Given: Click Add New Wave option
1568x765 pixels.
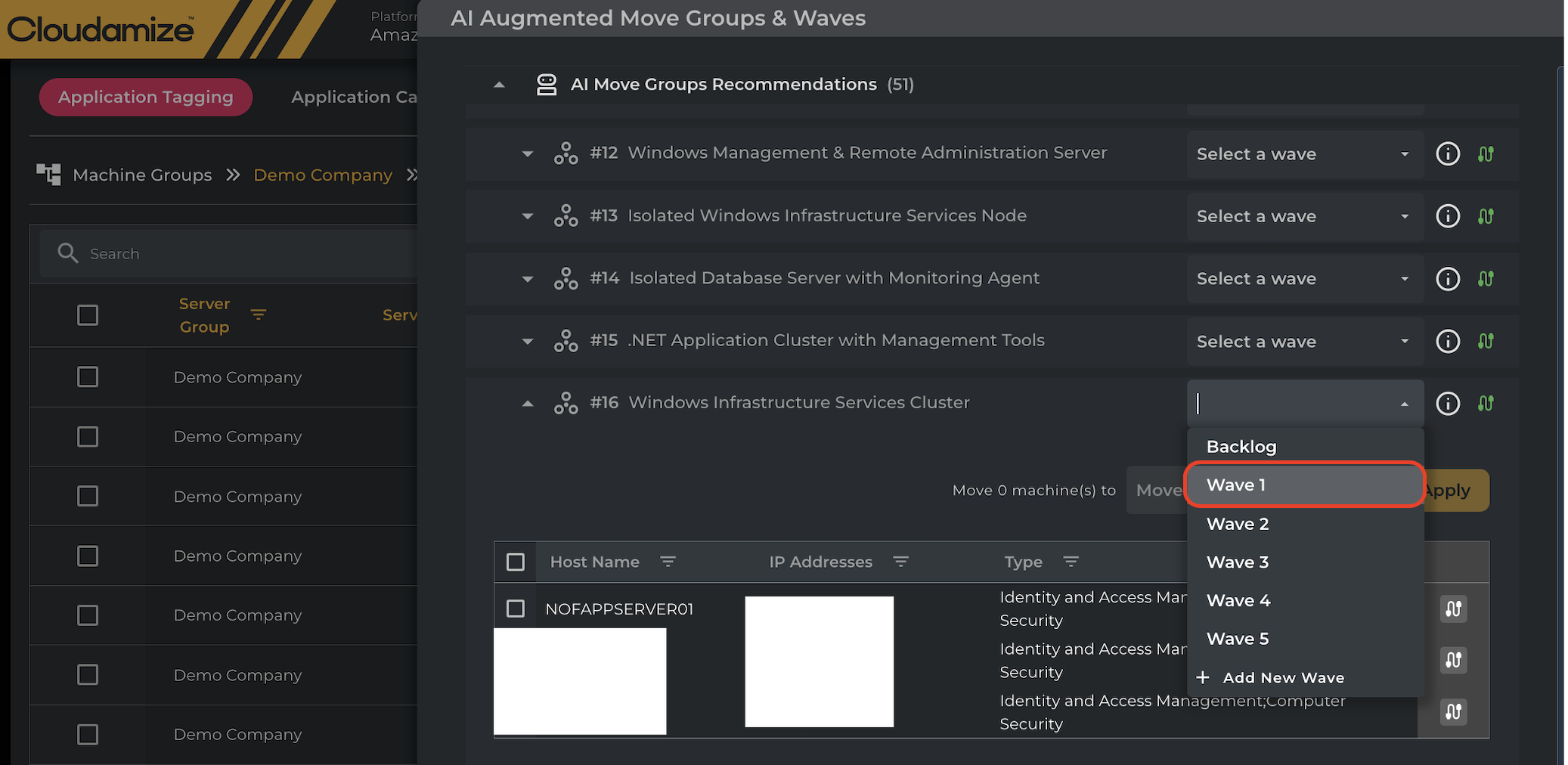Looking at the screenshot, I should [x=1283, y=677].
